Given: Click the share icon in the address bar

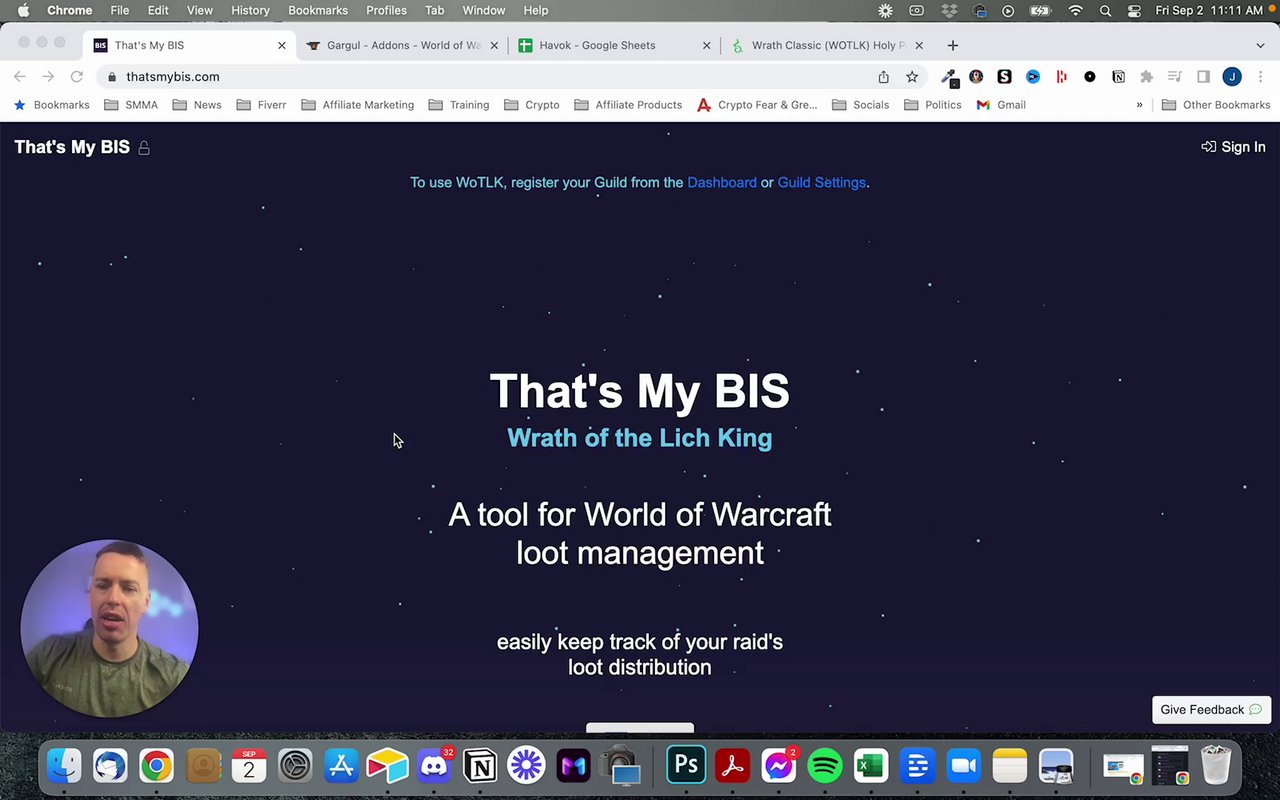Looking at the screenshot, I should point(883,77).
